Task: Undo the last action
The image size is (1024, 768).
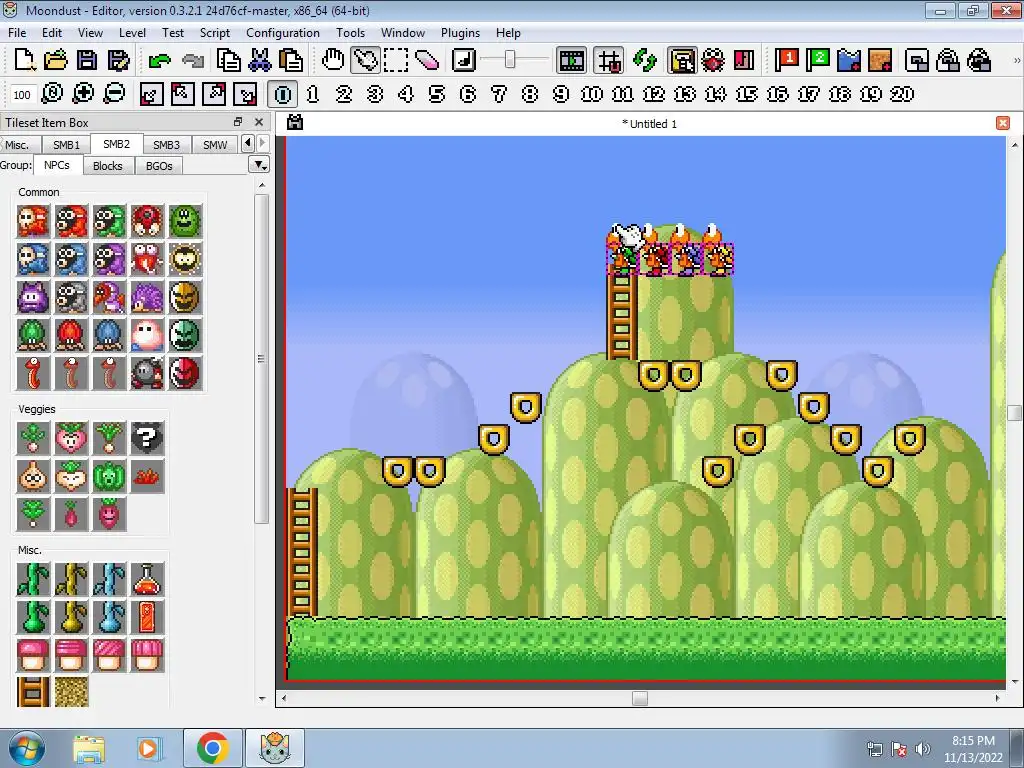Action: pos(159,60)
